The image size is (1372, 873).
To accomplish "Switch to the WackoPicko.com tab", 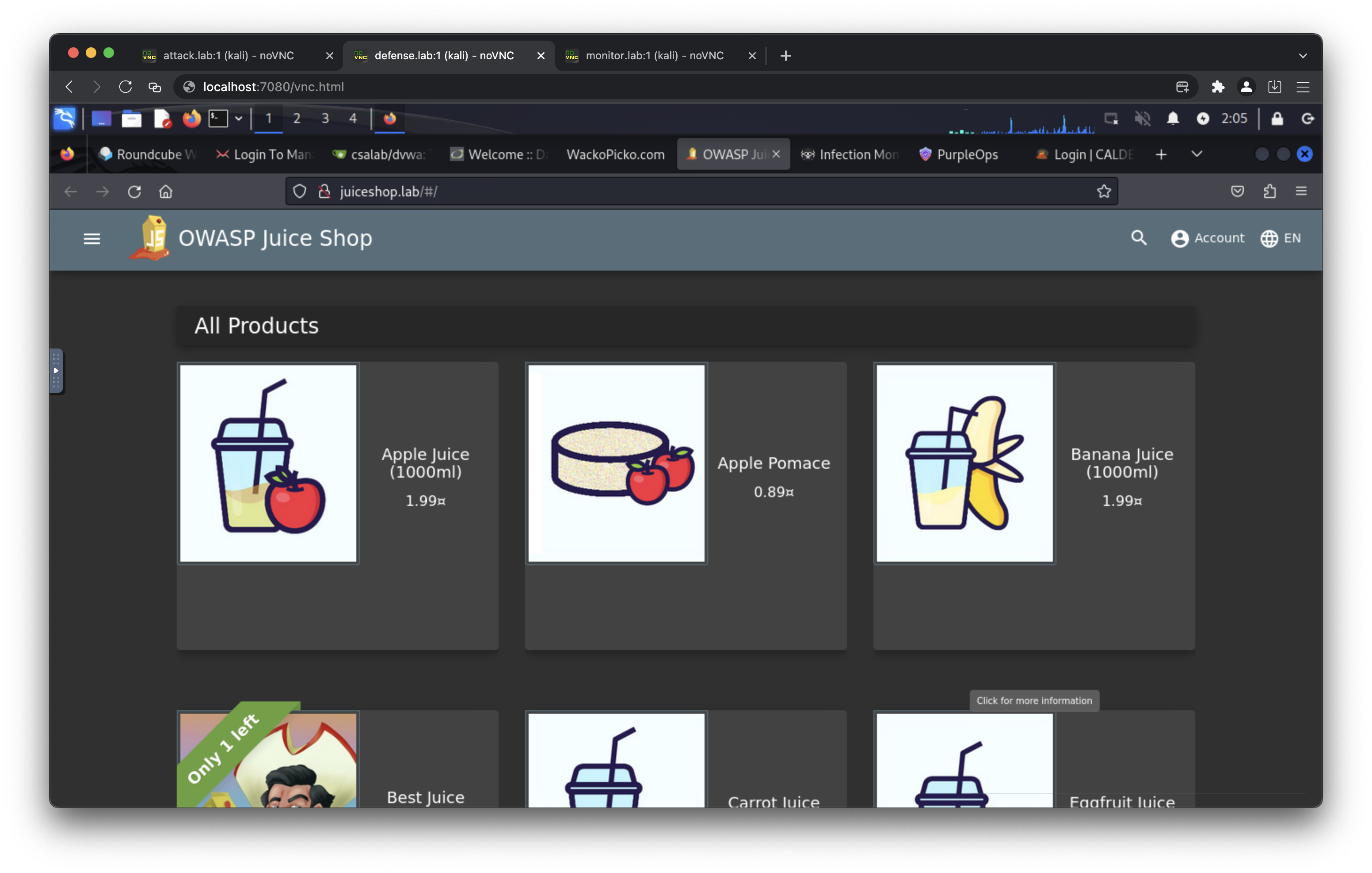I will [616, 154].
